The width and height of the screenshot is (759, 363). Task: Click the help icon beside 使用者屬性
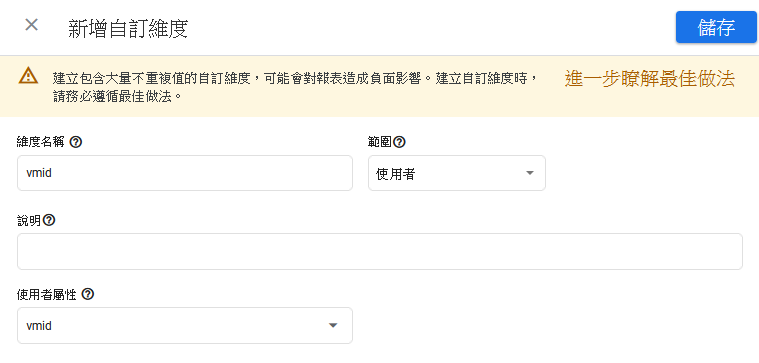pyautogui.click(x=88, y=294)
